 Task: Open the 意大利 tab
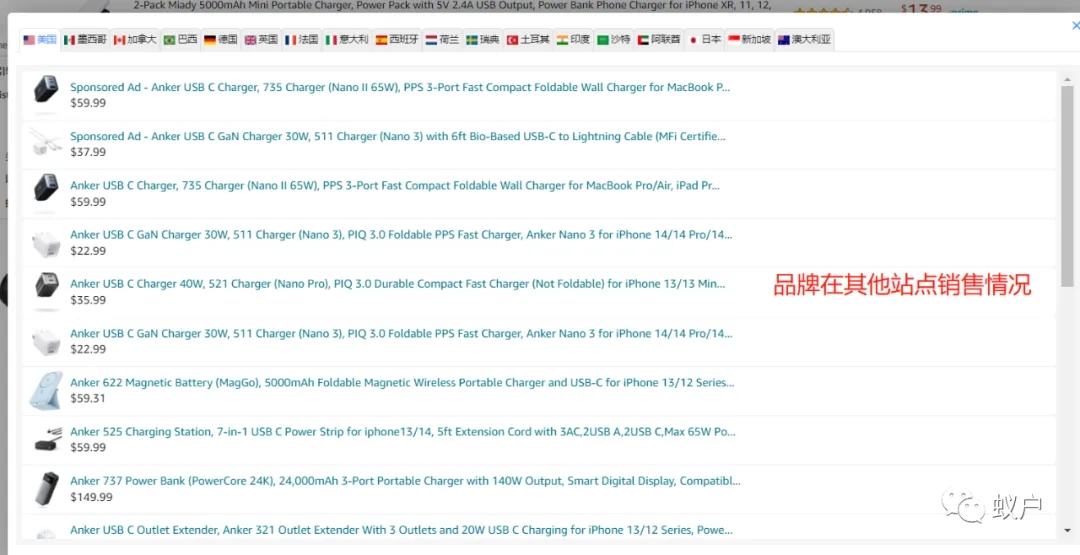347,40
